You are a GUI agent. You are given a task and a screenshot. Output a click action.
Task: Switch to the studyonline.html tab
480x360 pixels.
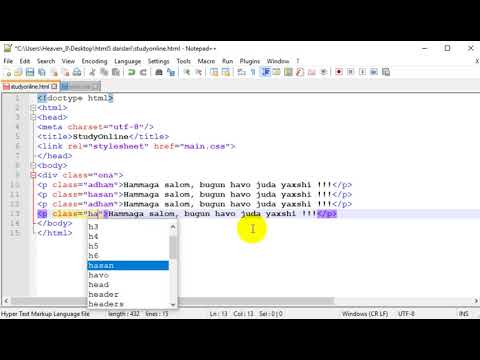(30, 87)
